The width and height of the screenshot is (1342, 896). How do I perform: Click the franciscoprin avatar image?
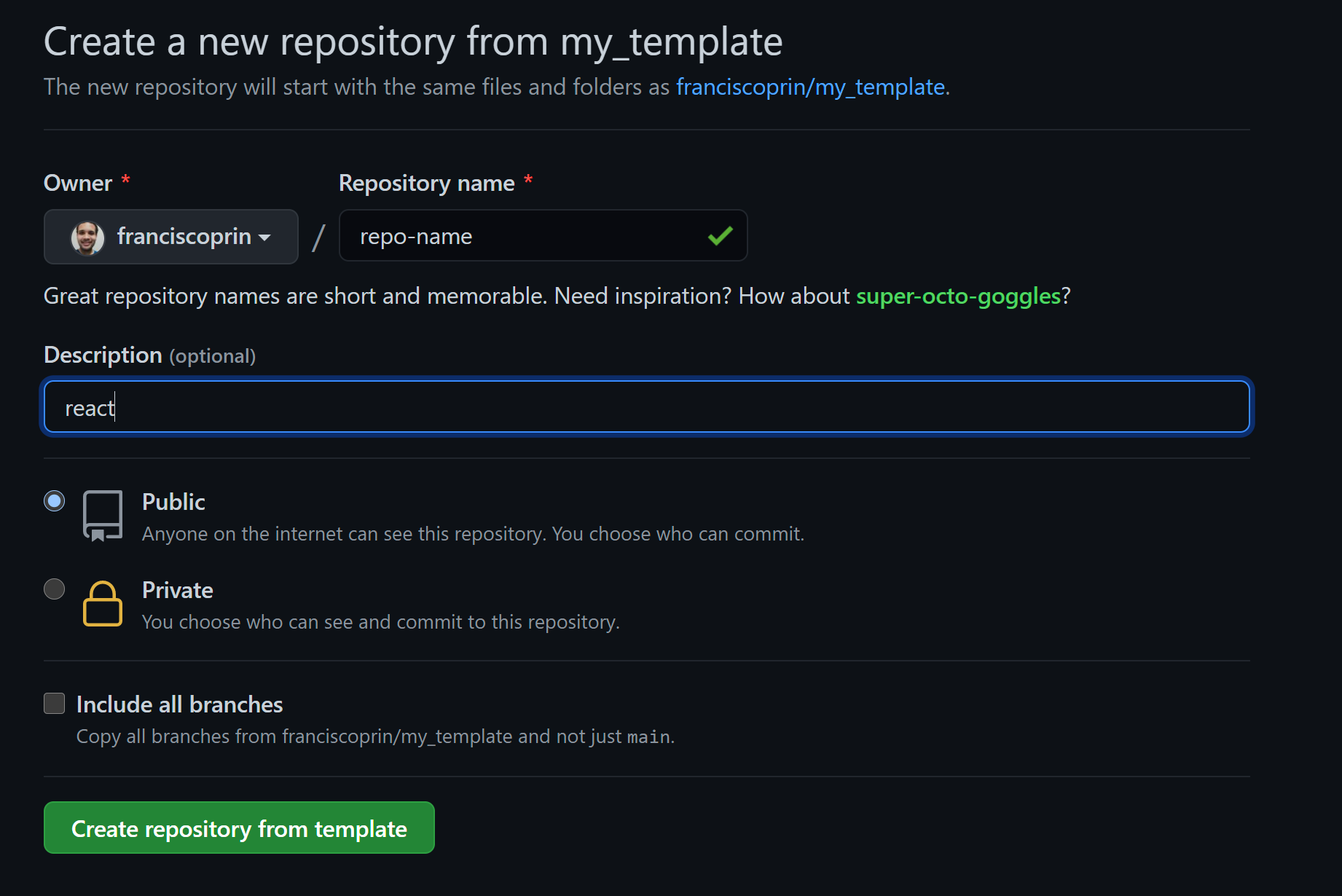pyautogui.click(x=87, y=237)
